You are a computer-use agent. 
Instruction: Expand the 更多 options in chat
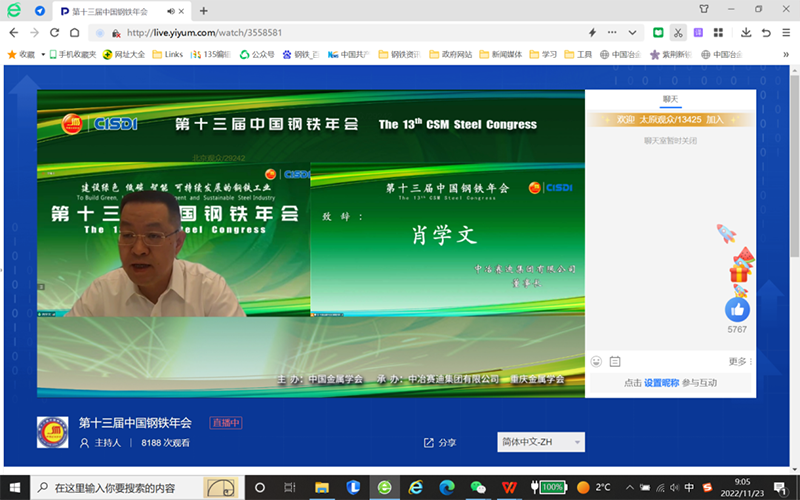click(740, 361)
